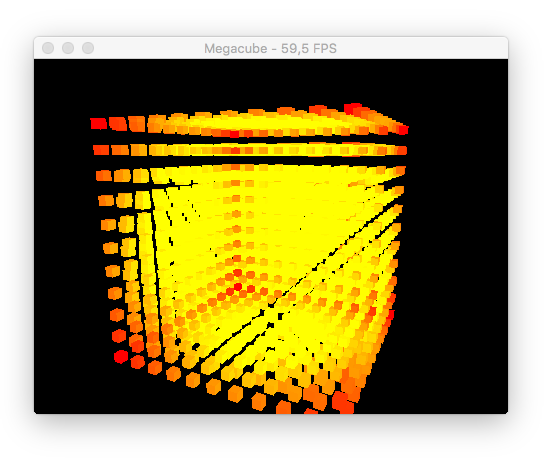This screenshot has height=472, width=557.
Task: Close the Megacube window
Action: coord(48,48)
